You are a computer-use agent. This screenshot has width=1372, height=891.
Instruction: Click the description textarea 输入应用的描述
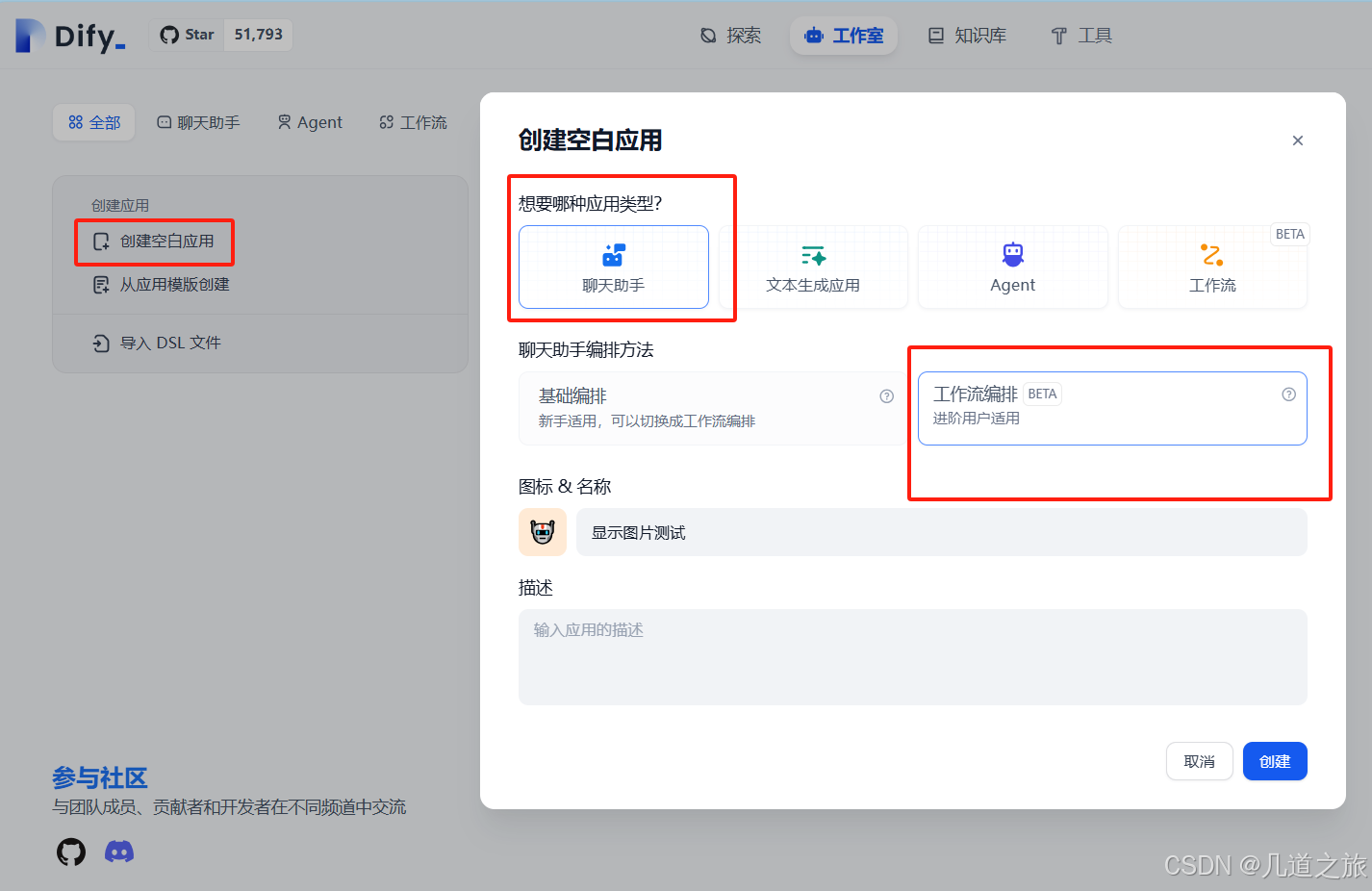point(913,657)
